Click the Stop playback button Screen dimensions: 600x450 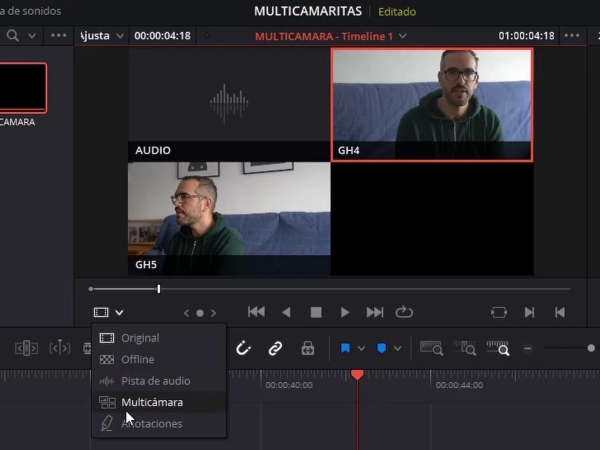click(316, 312)
